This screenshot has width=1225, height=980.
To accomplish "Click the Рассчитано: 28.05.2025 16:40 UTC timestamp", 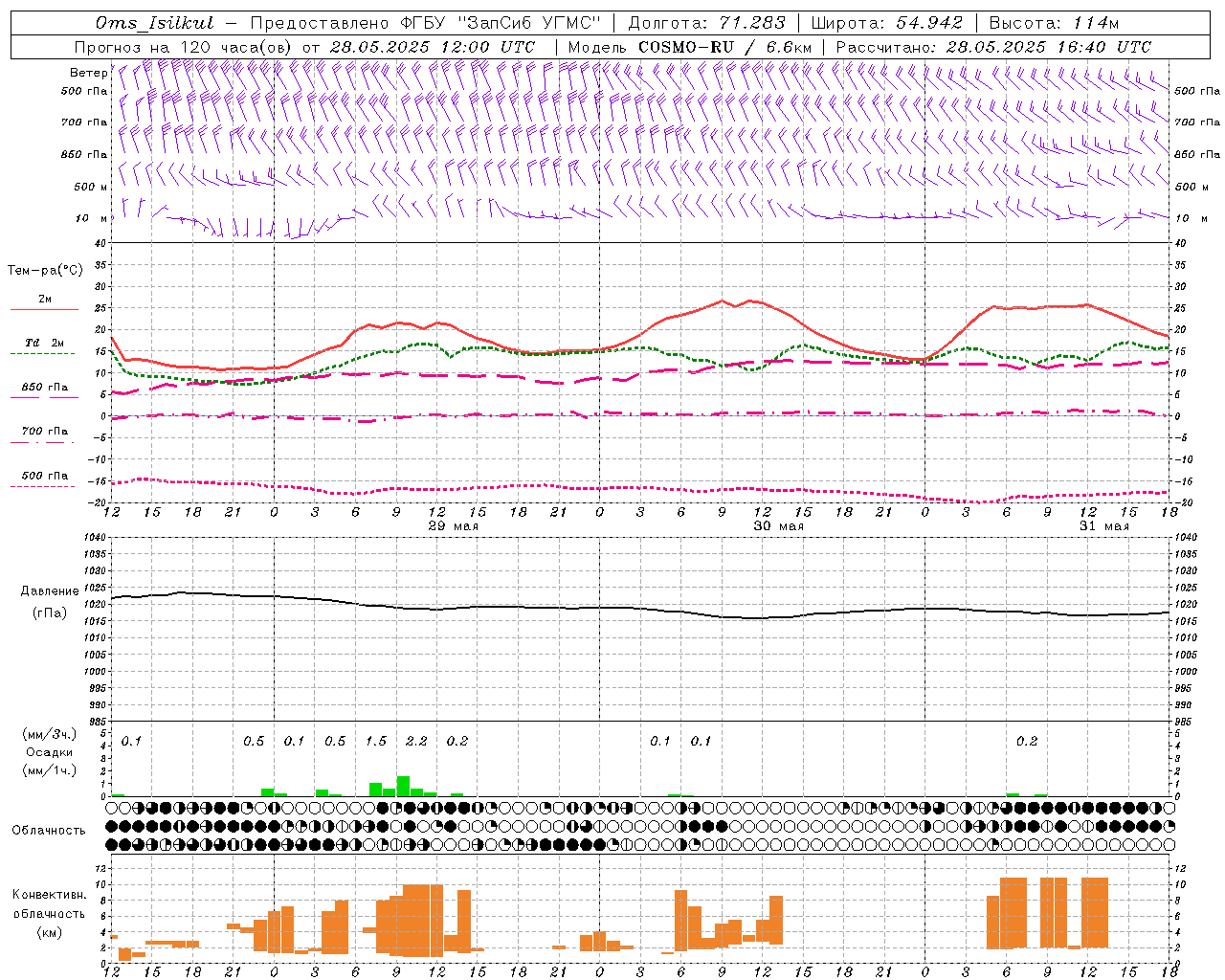I will [x=993, y=47].
